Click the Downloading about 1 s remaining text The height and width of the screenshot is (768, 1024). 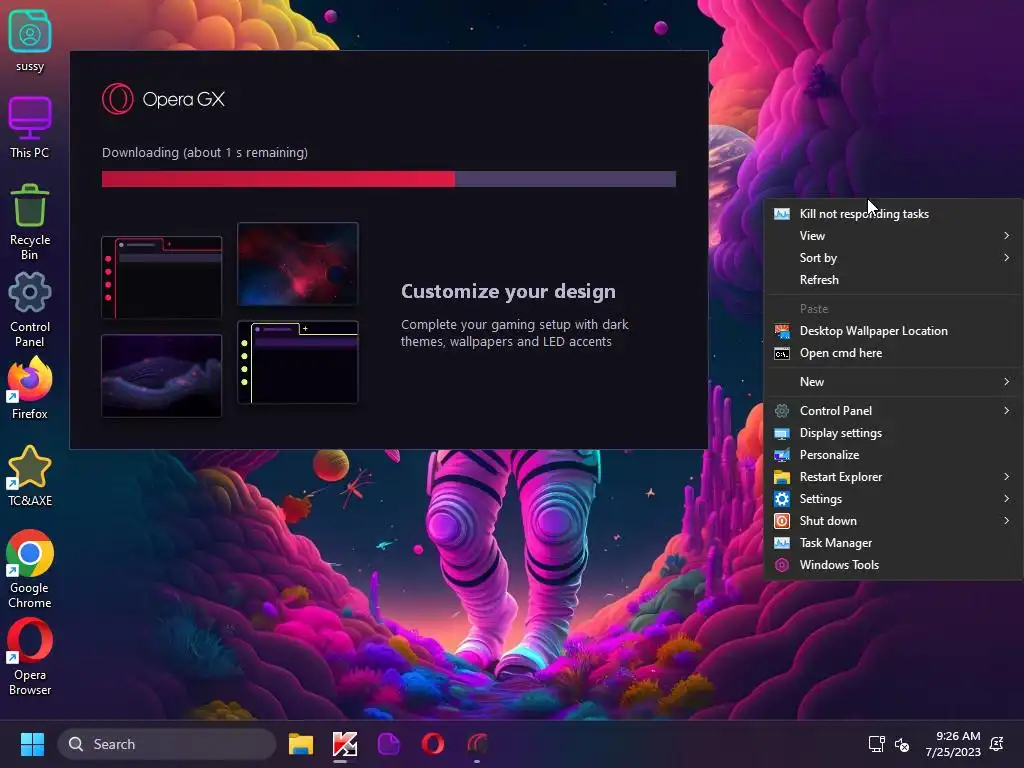coord(204,153)
